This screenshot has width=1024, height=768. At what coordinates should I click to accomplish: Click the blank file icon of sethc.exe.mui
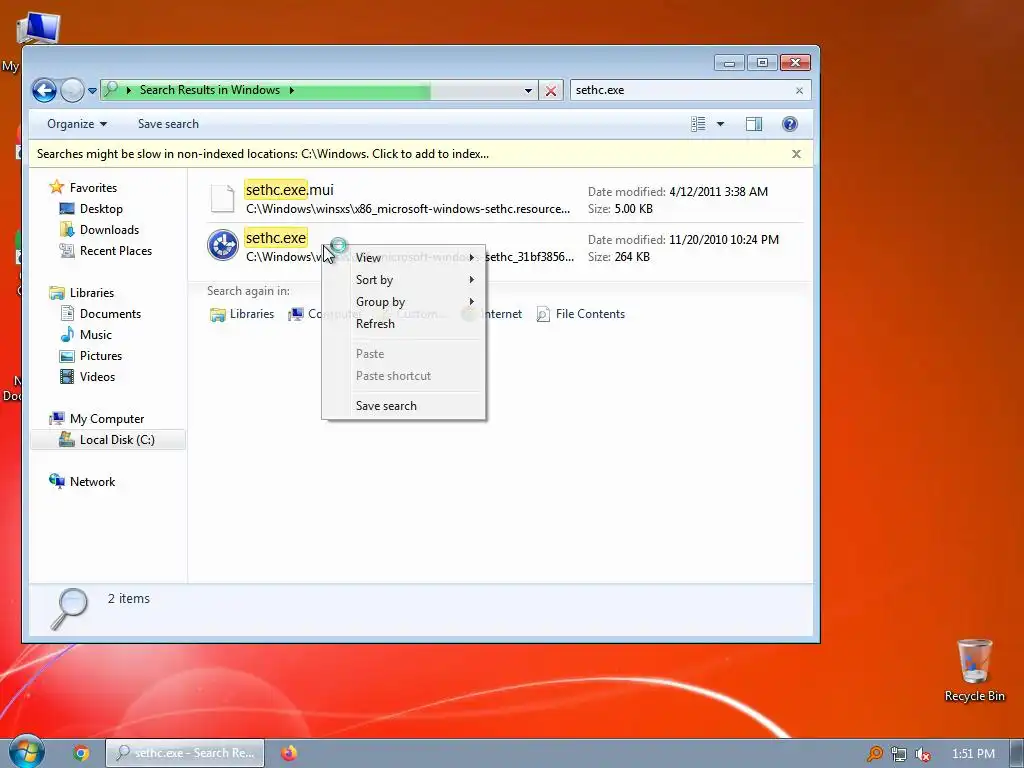222,199
